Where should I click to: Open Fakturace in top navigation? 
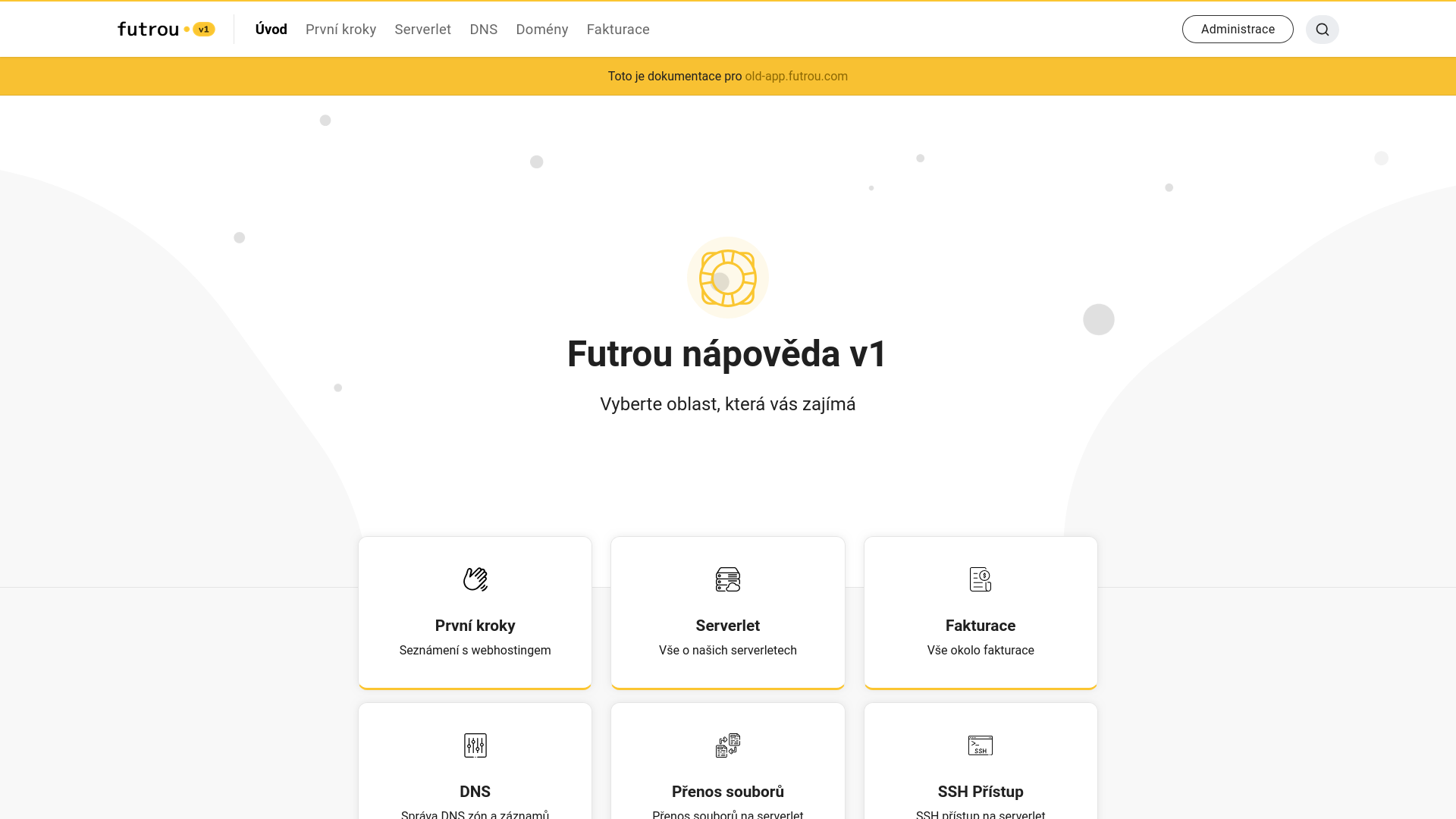coord(618,30)
